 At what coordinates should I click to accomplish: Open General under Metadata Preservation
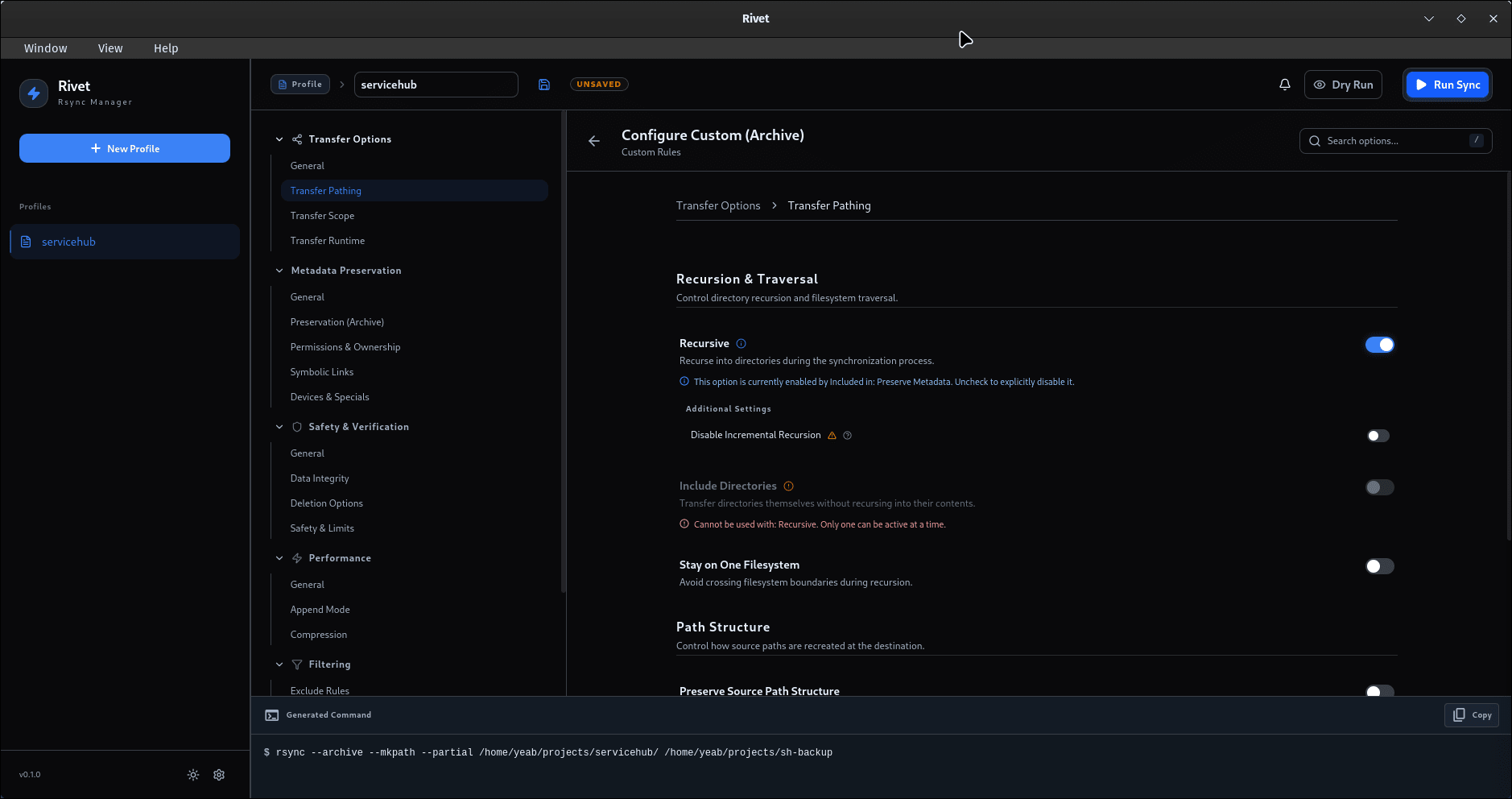pos(415,297)
